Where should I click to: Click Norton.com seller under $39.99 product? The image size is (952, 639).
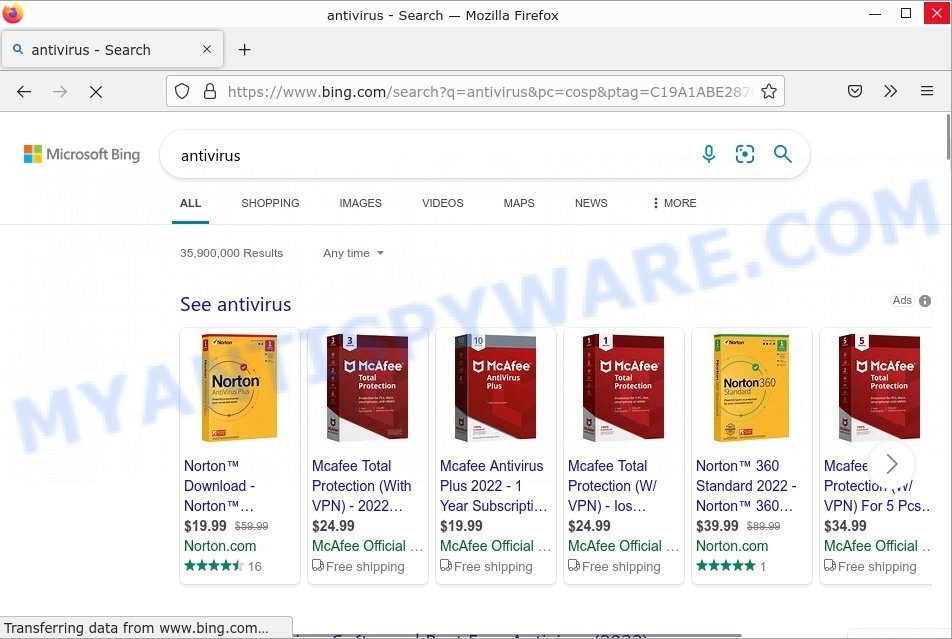coord(732,546)
